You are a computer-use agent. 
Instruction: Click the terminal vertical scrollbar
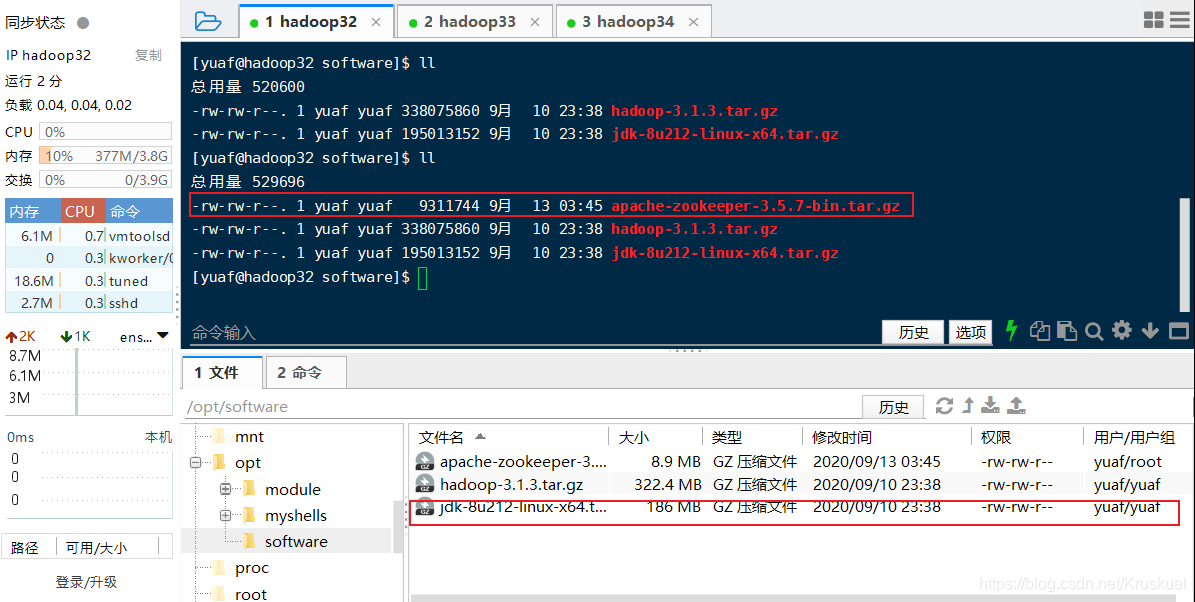click(x=1184, y=255)
